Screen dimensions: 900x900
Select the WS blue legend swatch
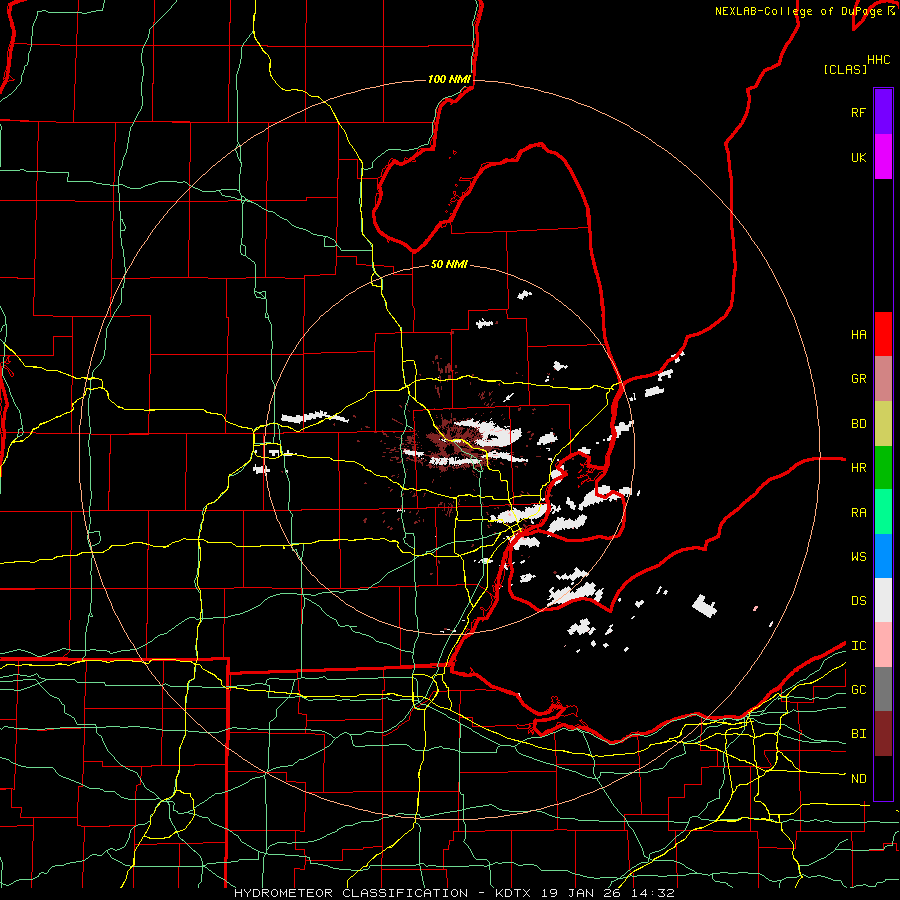click(883, 556)
